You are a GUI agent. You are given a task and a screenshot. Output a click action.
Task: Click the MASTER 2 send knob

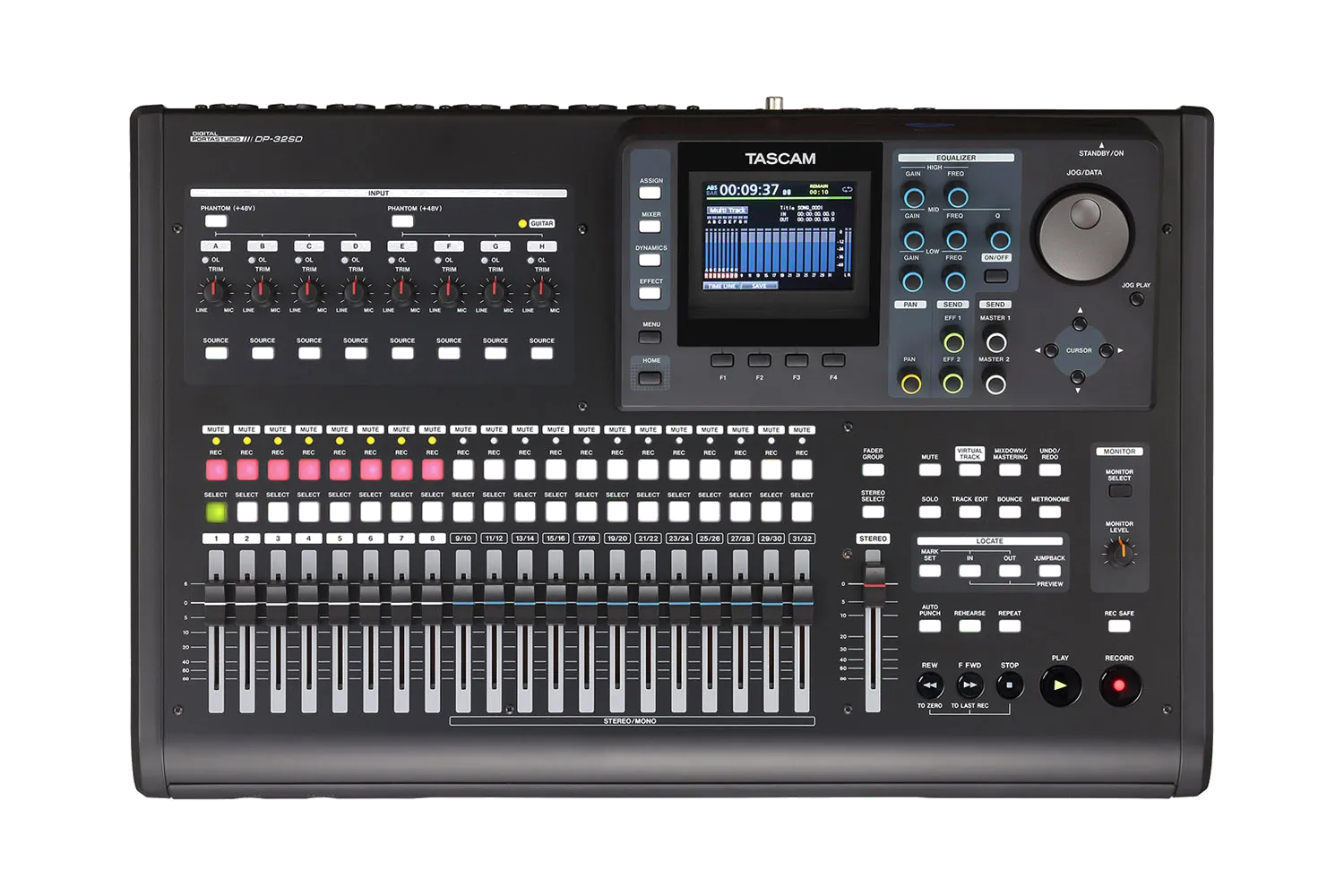tap(995, 383)
